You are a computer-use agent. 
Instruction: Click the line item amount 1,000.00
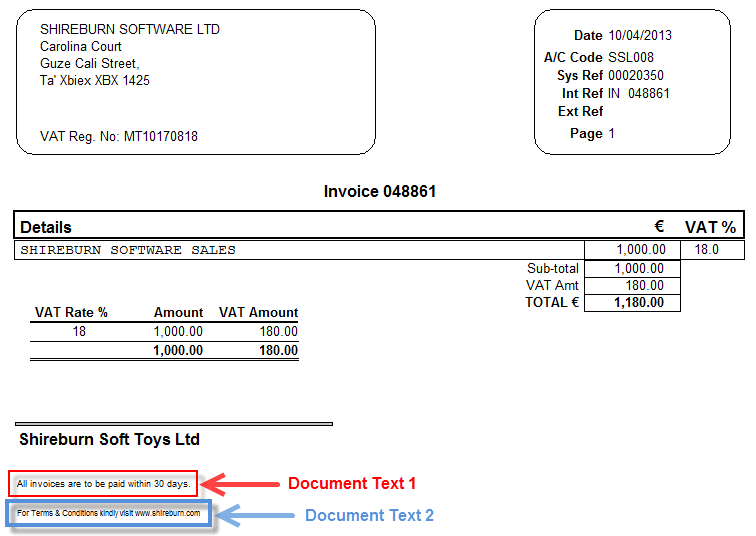pyautogui.click(x=641, y=249)
